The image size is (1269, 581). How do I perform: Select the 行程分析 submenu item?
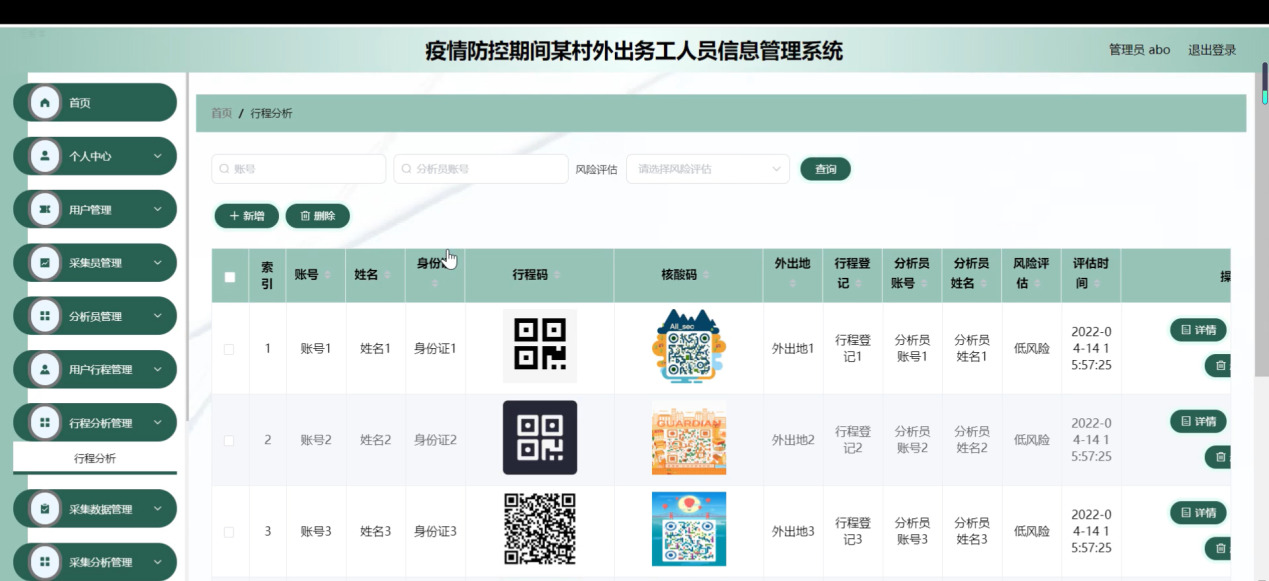click(95, 458)
